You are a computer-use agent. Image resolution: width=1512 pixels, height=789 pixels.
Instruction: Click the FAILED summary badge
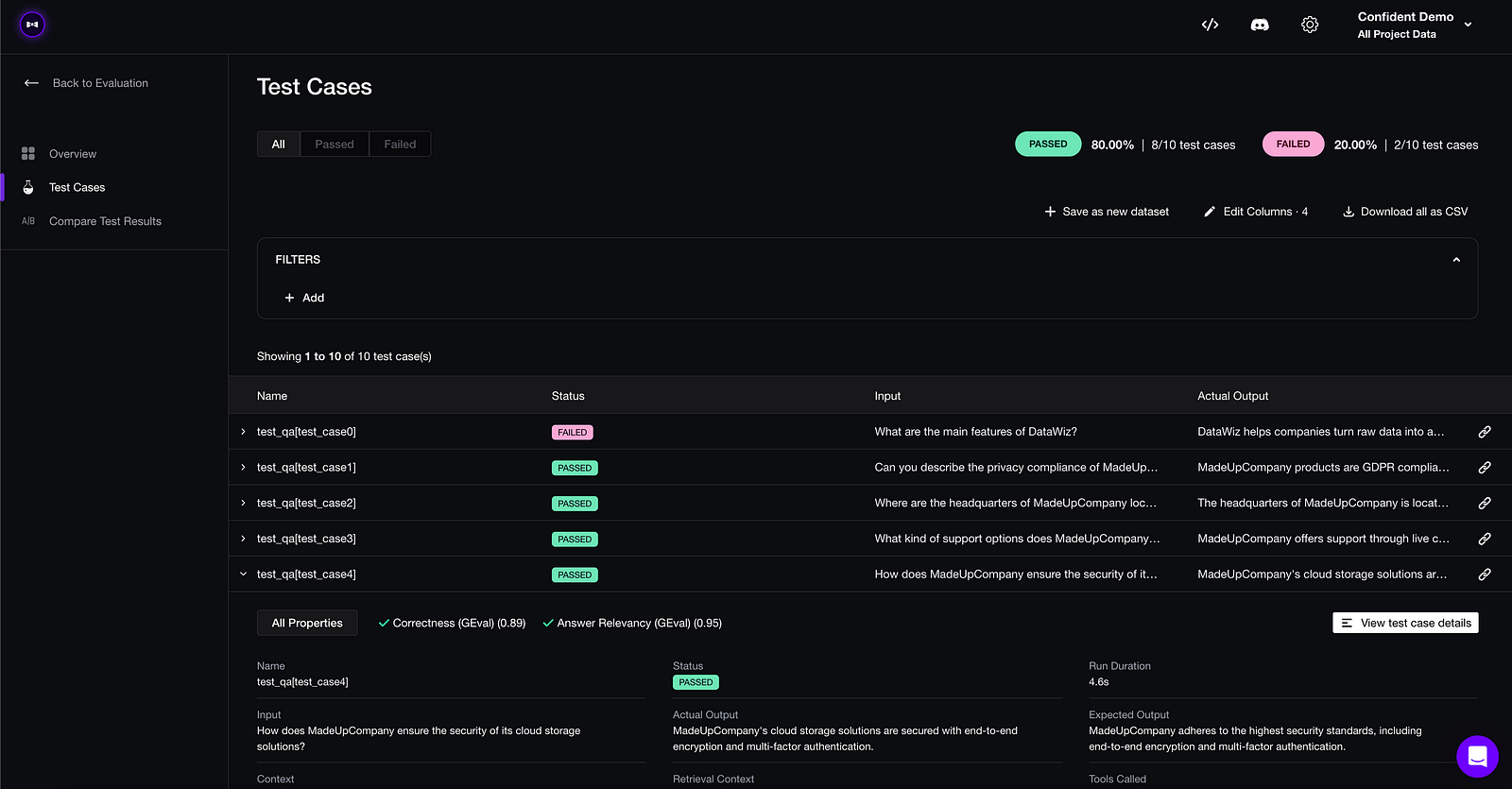tap(1293, 144)
